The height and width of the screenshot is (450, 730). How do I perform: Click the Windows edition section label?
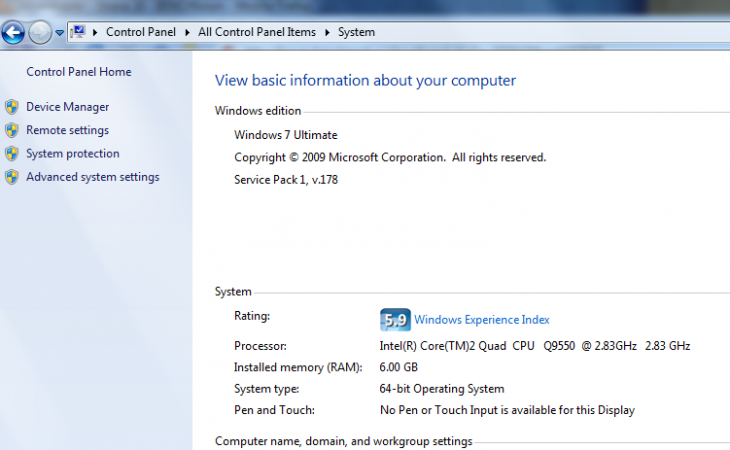tap(258, 111)
